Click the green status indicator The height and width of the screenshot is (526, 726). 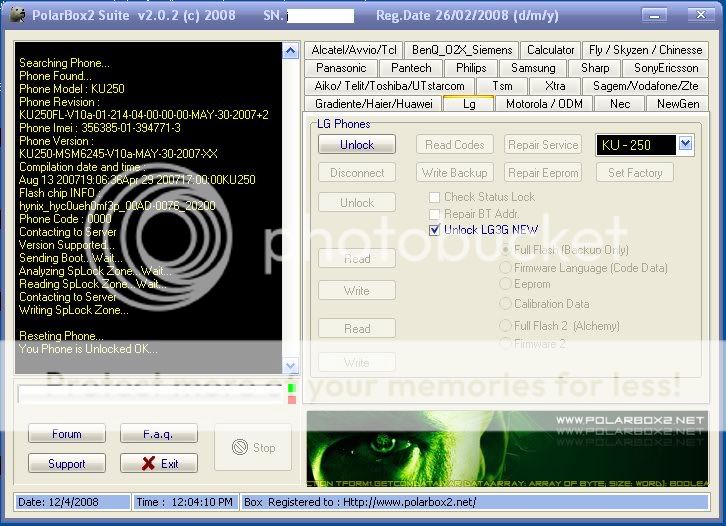tap(292, 388)
